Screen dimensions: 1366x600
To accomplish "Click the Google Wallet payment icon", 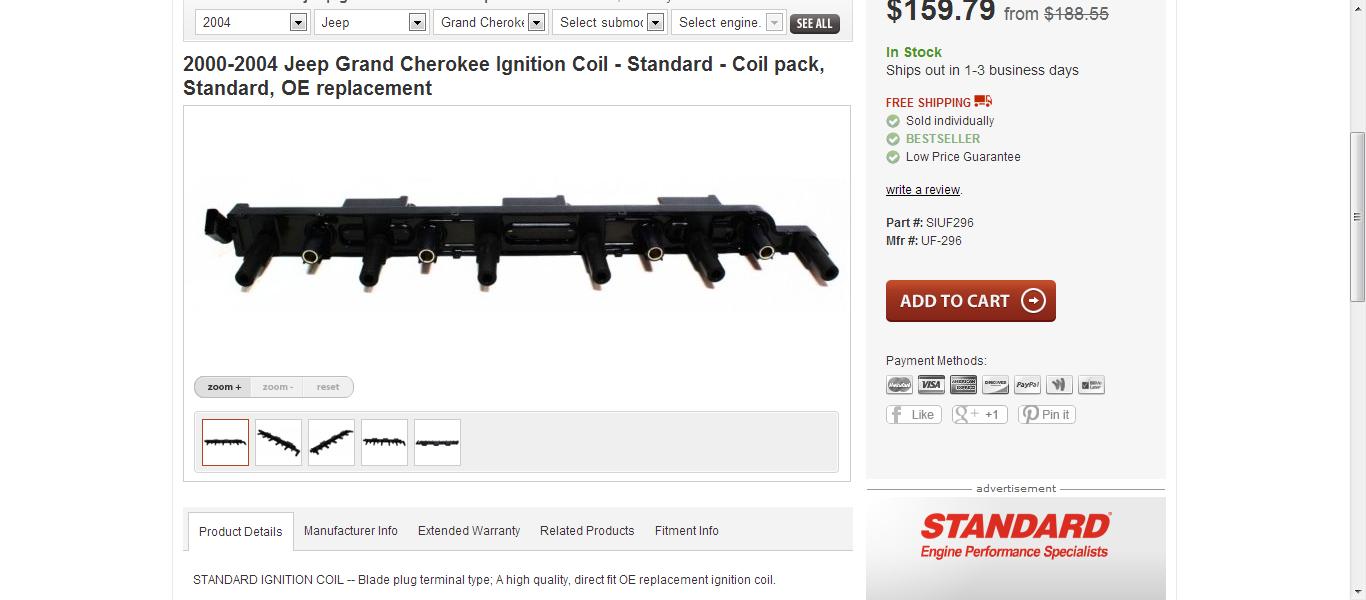I will (x=1059, y=385).
